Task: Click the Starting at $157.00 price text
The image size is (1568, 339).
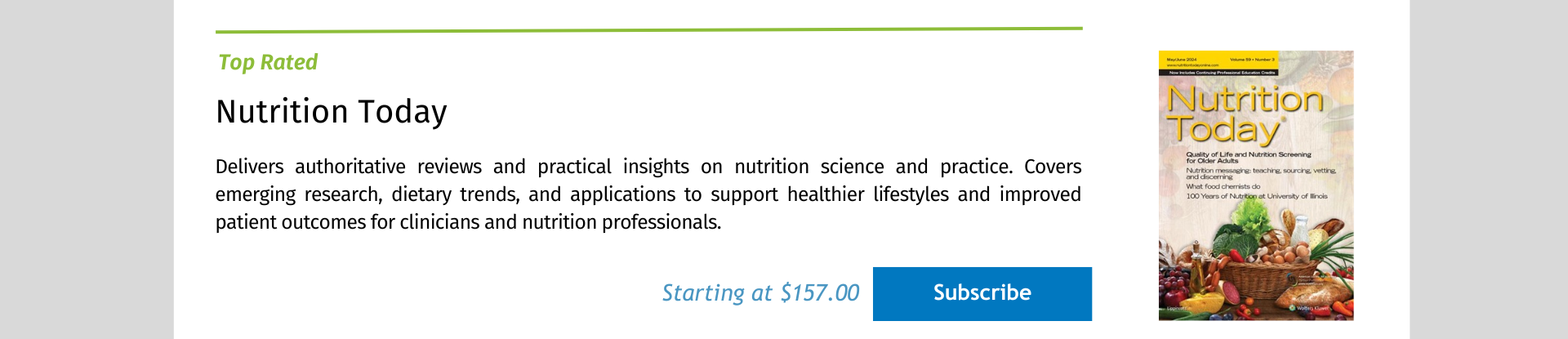Action: (x=759, y=293)
